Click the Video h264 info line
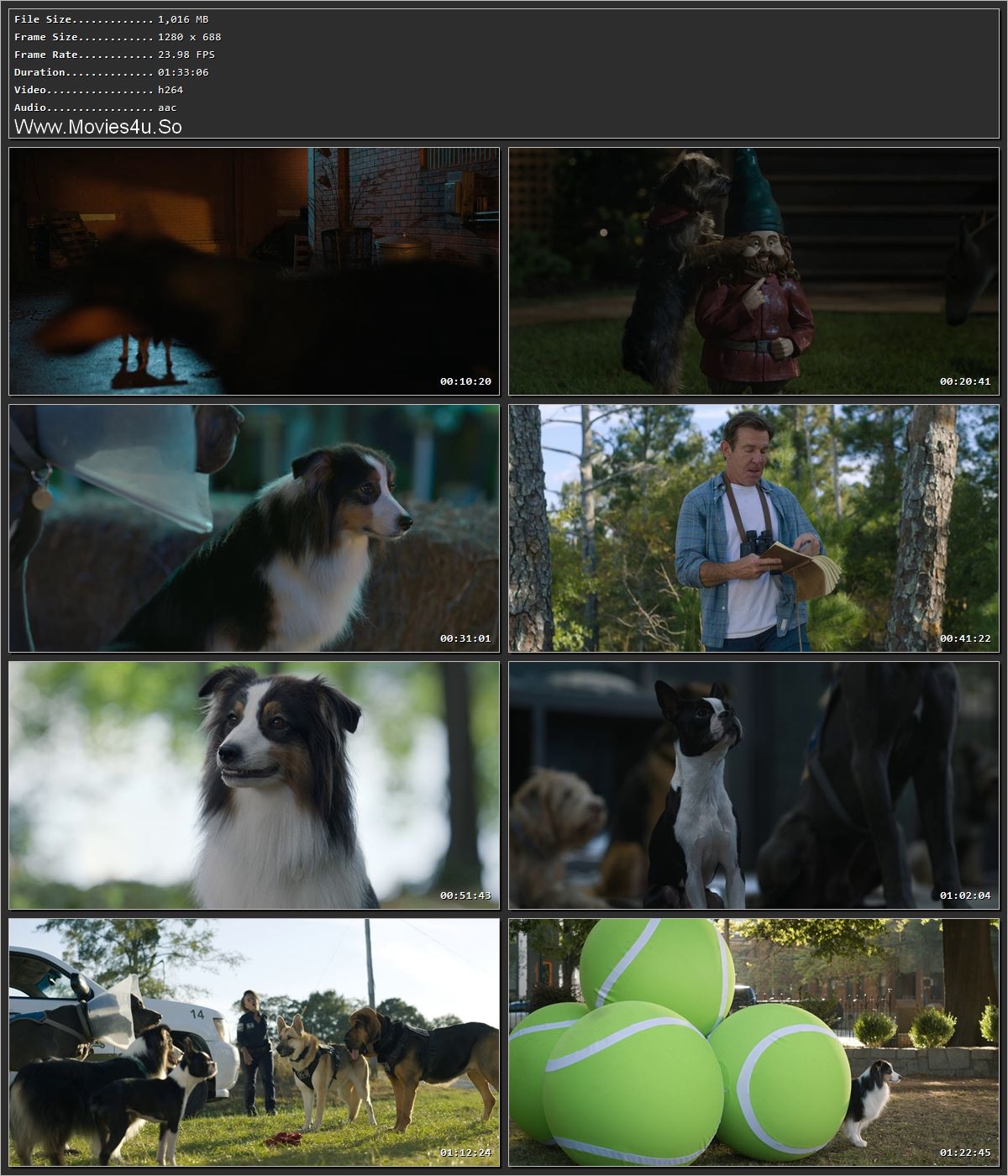 click(97, 90)
